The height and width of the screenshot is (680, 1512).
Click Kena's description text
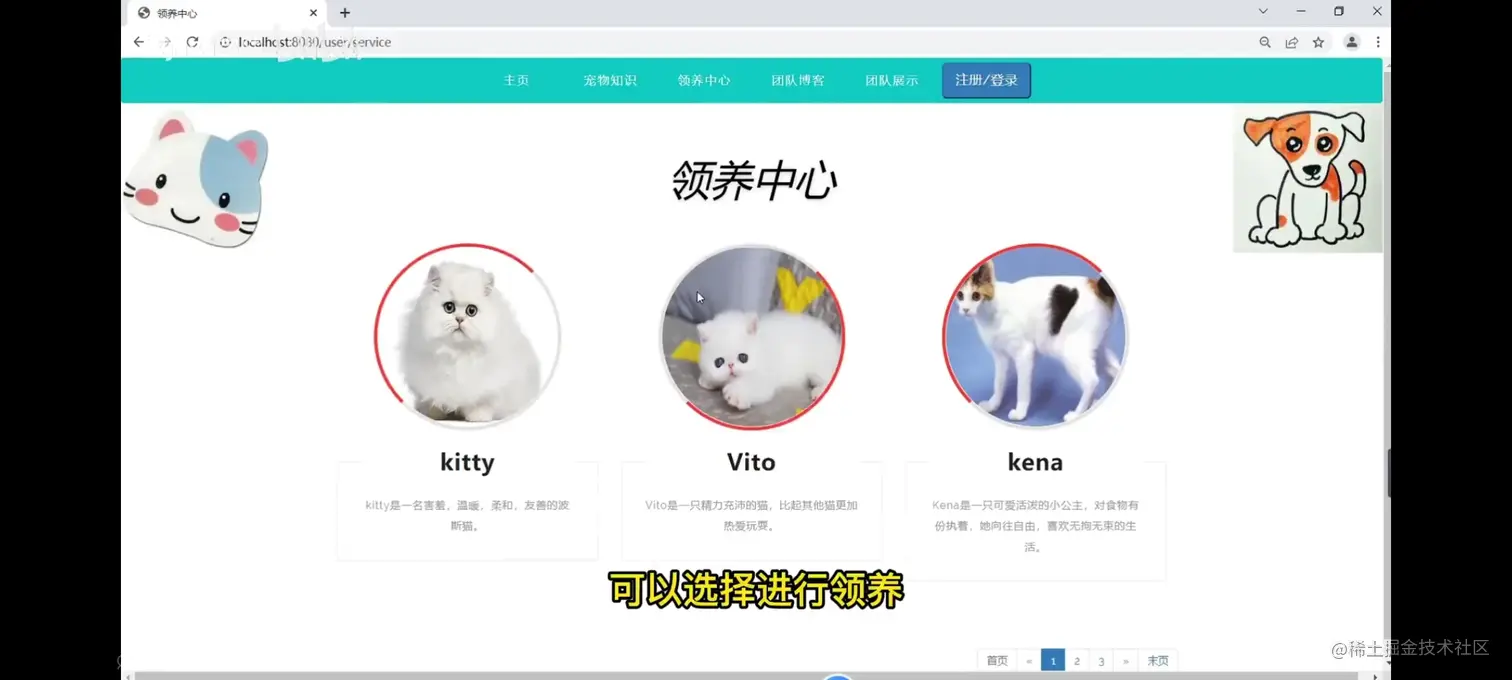[1035, 526]
